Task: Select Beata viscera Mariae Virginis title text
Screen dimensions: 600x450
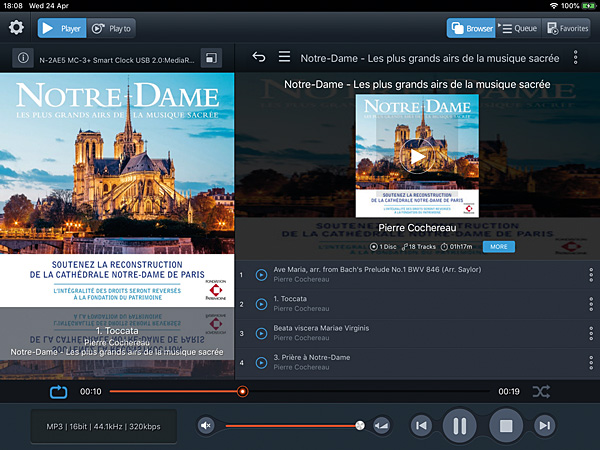Action: (x=321, y=328)
